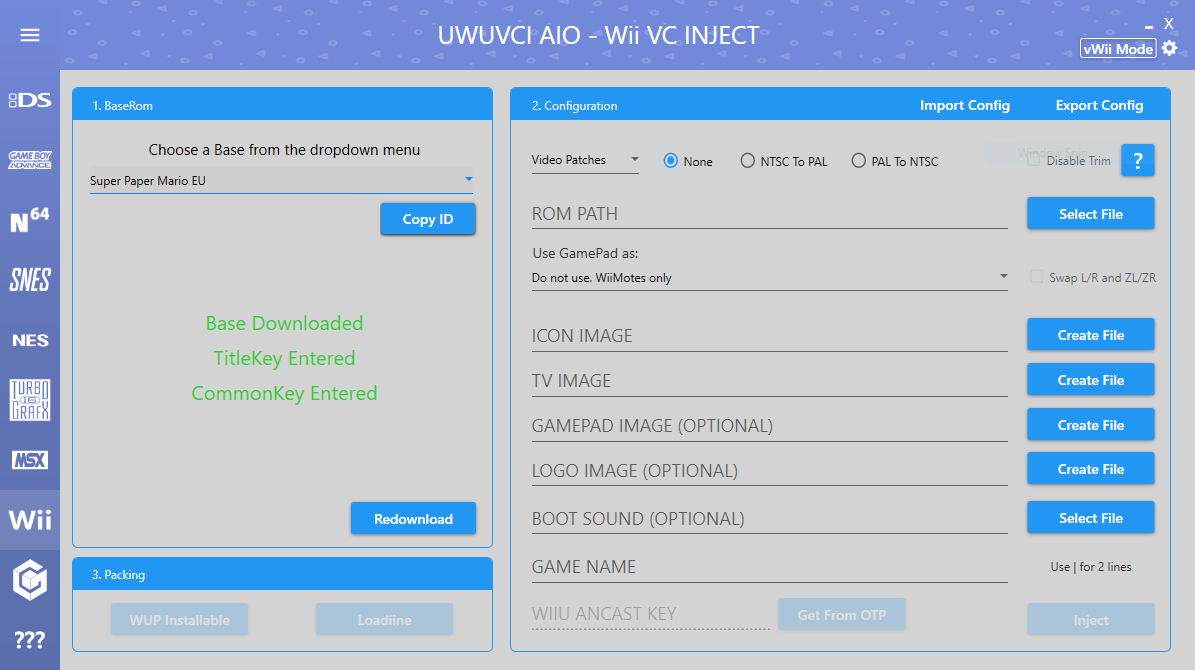
Task: Click Create File for ICON IMAGE
Action: coord(1091,335)
